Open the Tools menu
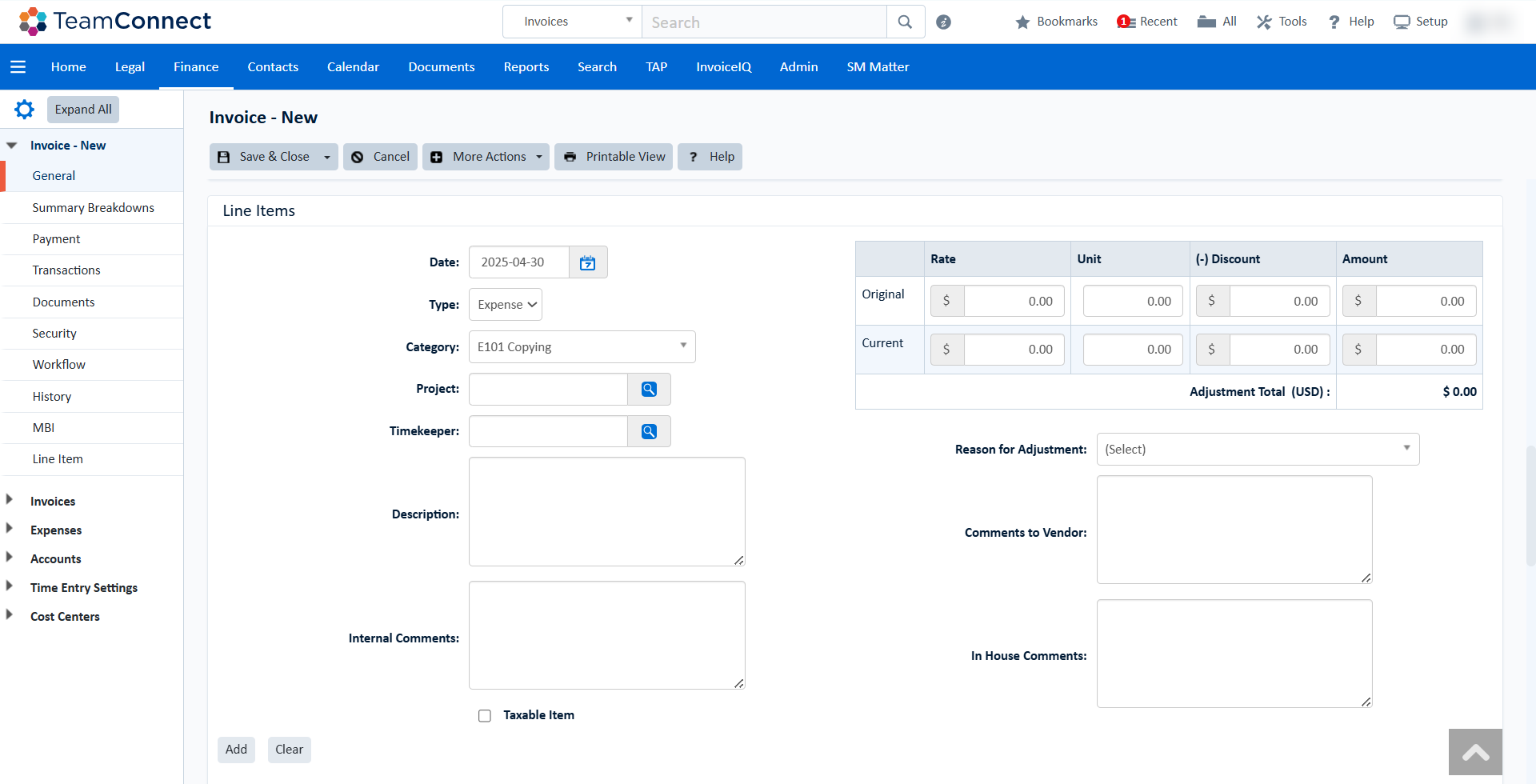This screenshot has height=784, width=1536. point(1282,22)
